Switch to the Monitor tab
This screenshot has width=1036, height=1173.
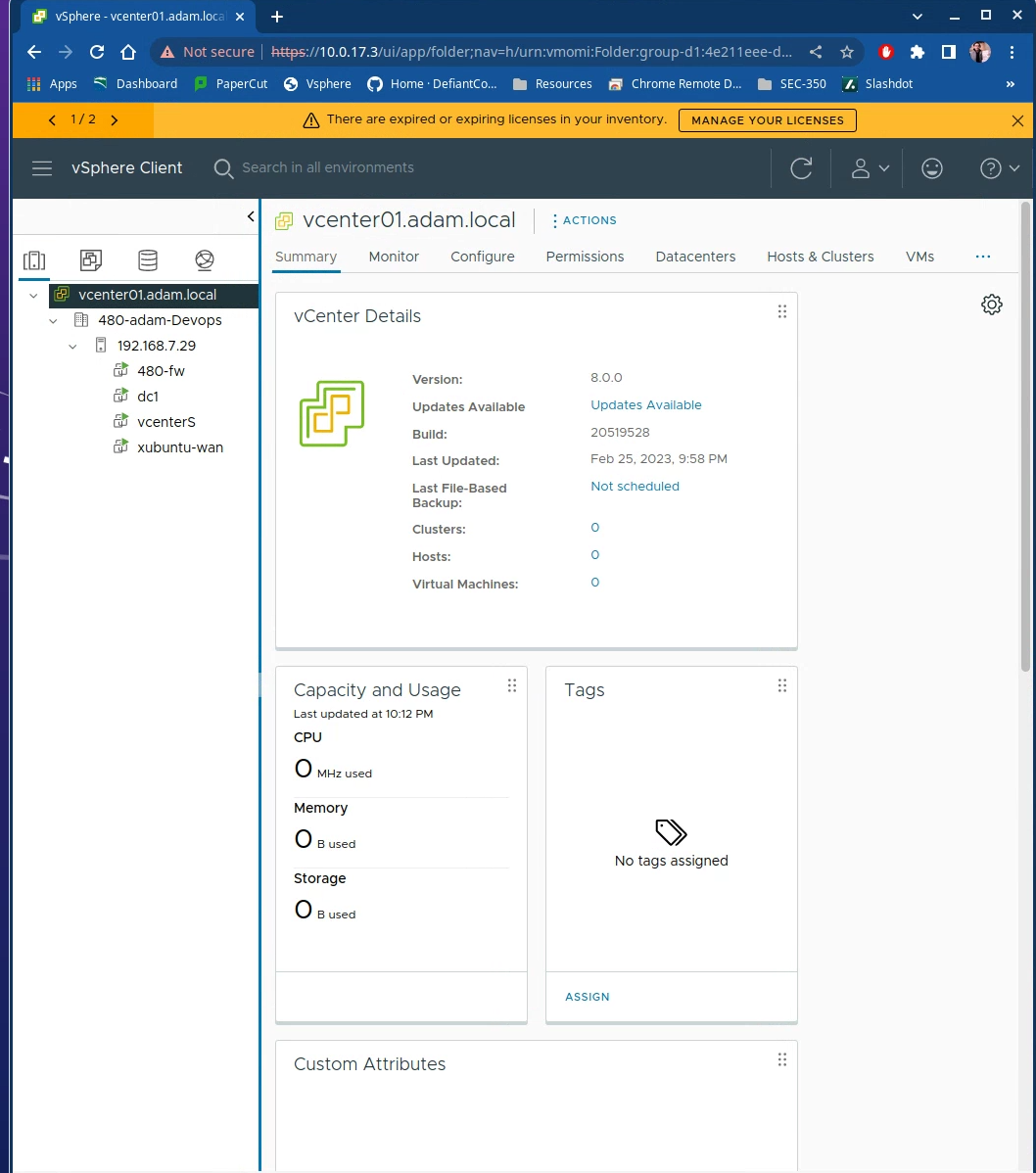tap(394, 257)
